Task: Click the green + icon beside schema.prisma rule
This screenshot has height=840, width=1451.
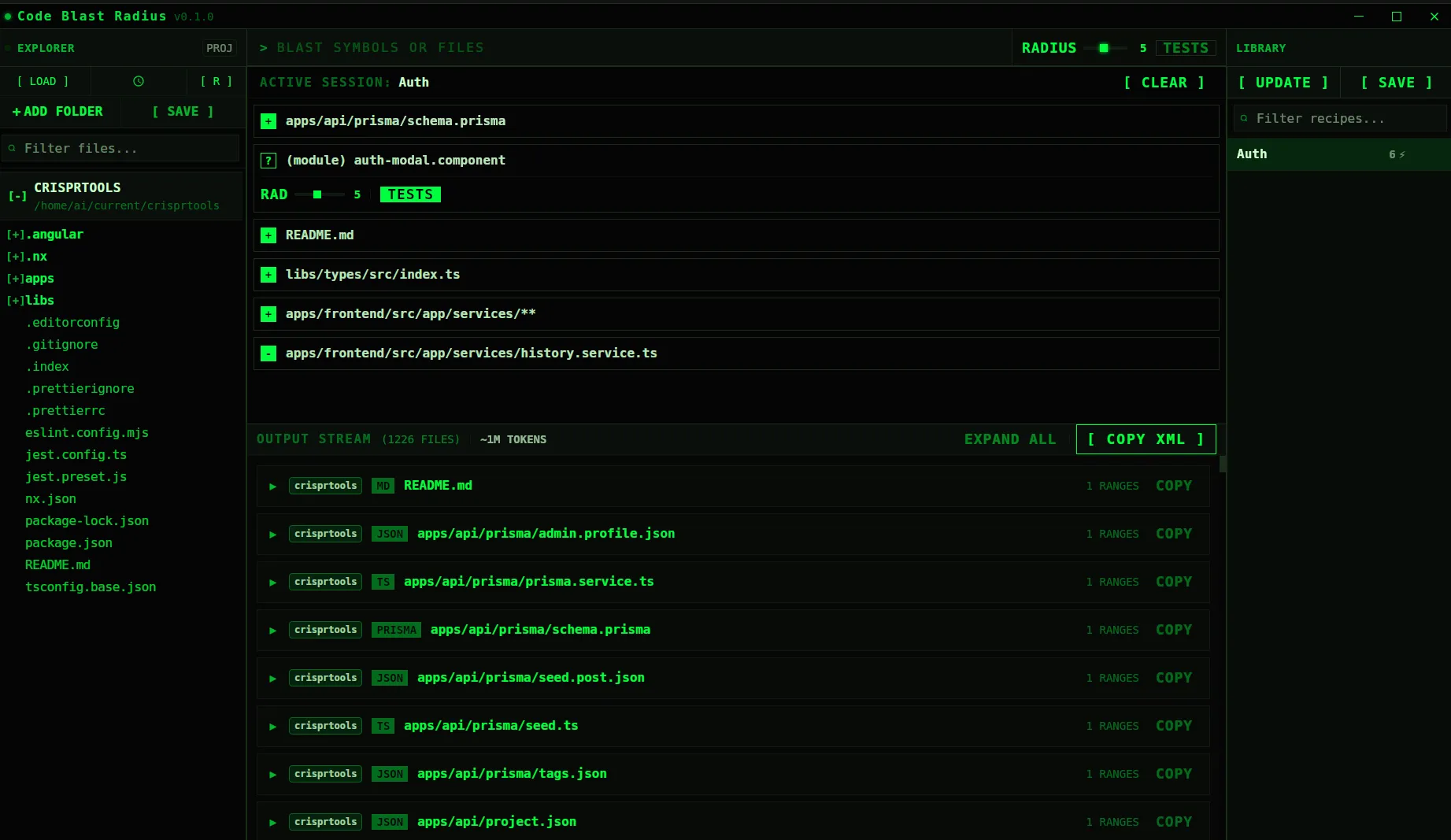Action: [x=268, y=121]
